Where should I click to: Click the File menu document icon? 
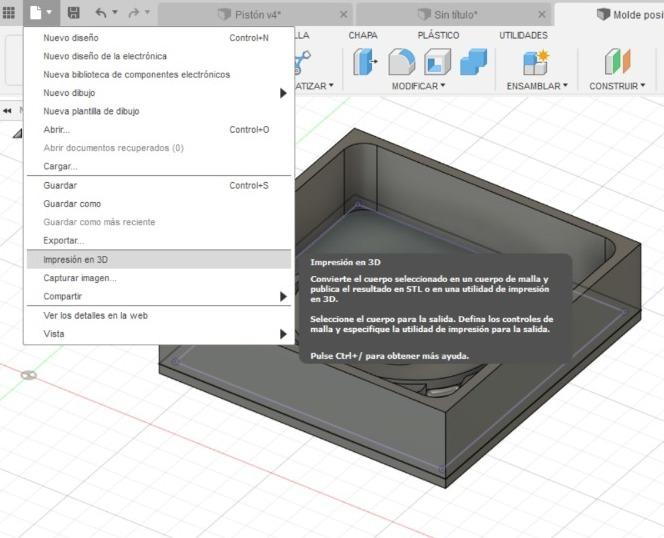pos(36,13)
